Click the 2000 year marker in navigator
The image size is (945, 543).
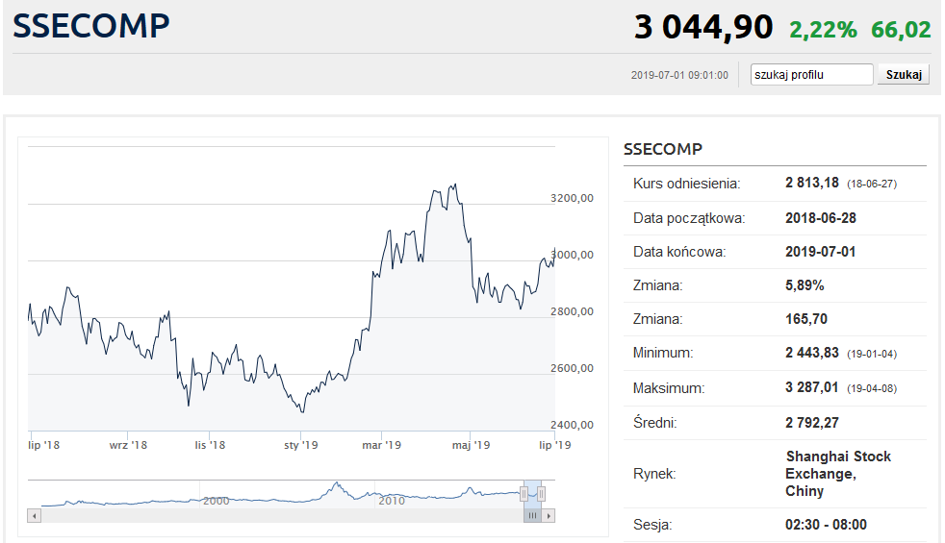point(216,501)
